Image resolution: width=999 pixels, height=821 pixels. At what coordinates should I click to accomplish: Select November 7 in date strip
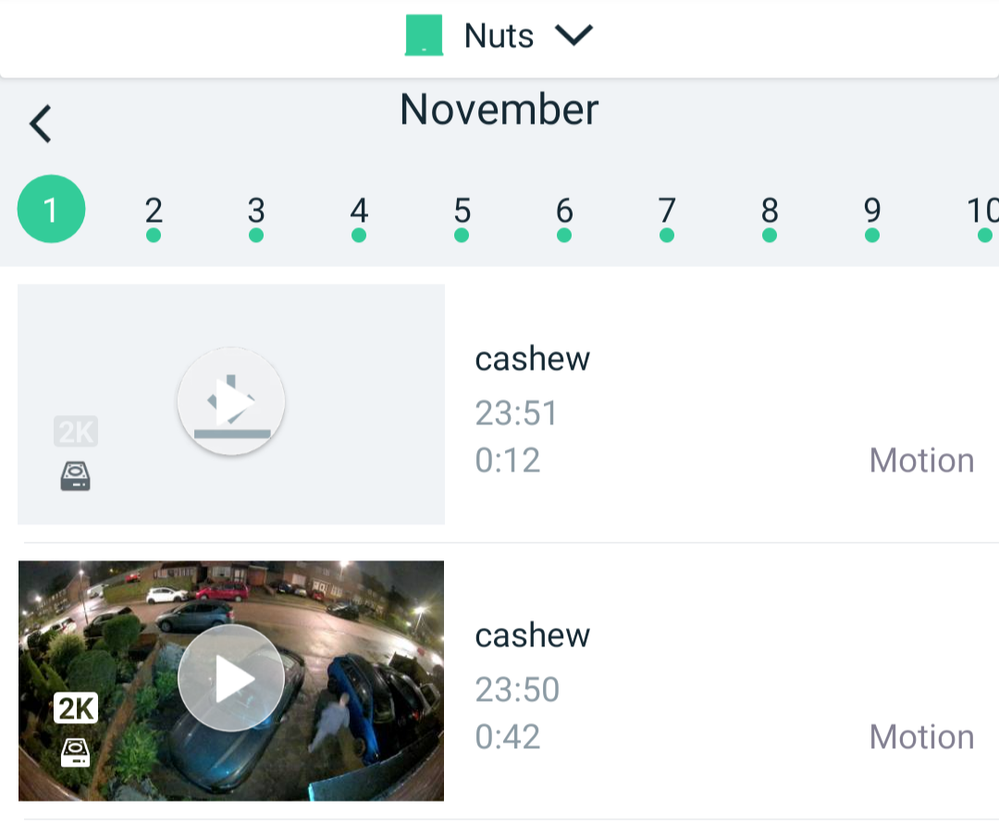[667, 217]
